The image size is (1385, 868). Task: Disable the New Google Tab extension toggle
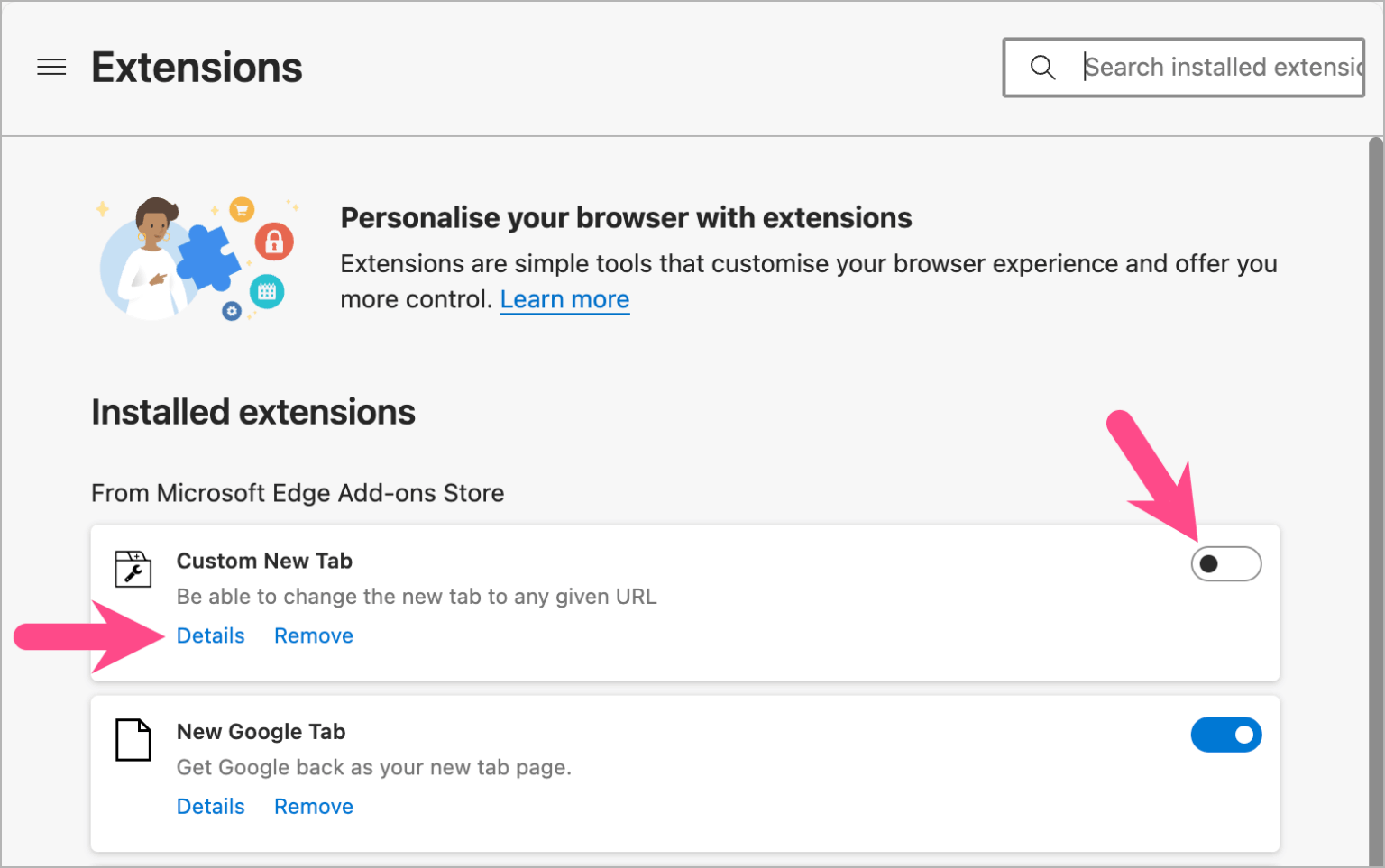tap(1225, 736)
